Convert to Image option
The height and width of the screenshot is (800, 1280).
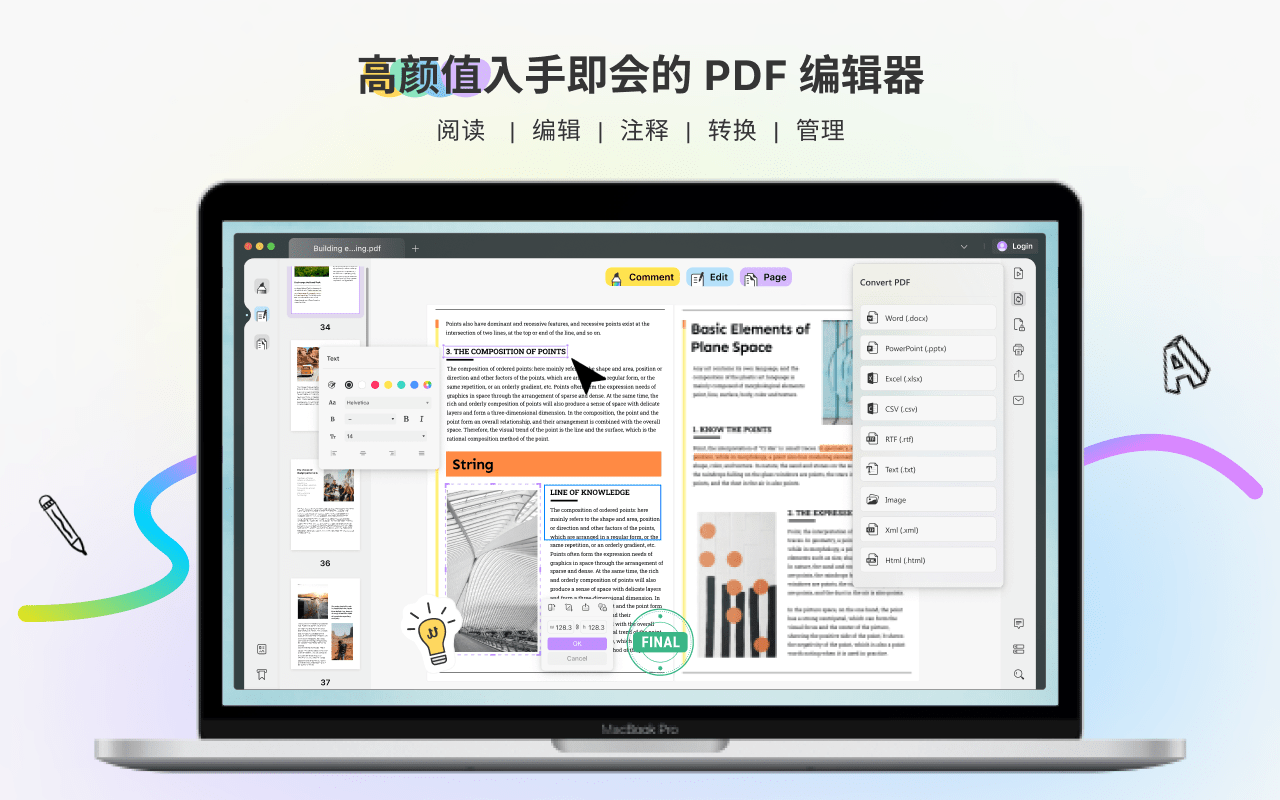[x=928, y=499]
